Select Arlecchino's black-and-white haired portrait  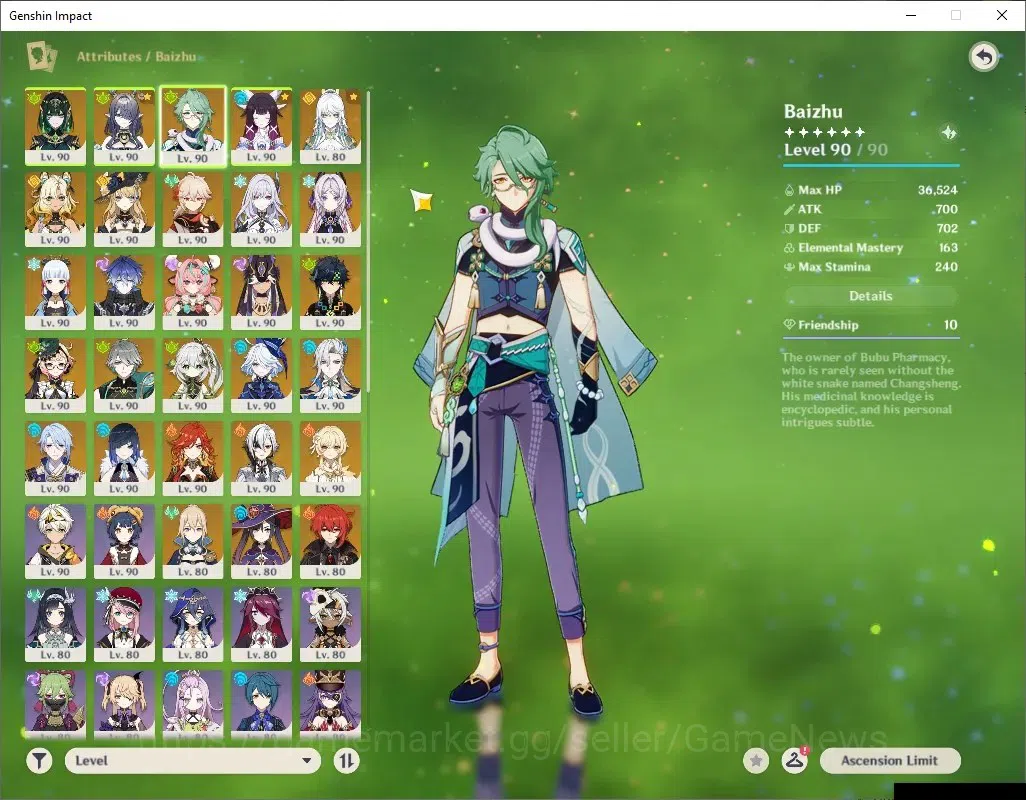[262, 459]
